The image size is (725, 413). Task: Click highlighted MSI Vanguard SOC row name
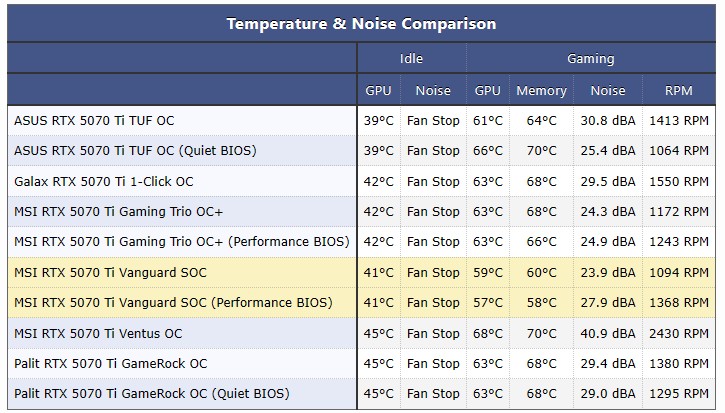pyautogui.click(x=110, y=272)
